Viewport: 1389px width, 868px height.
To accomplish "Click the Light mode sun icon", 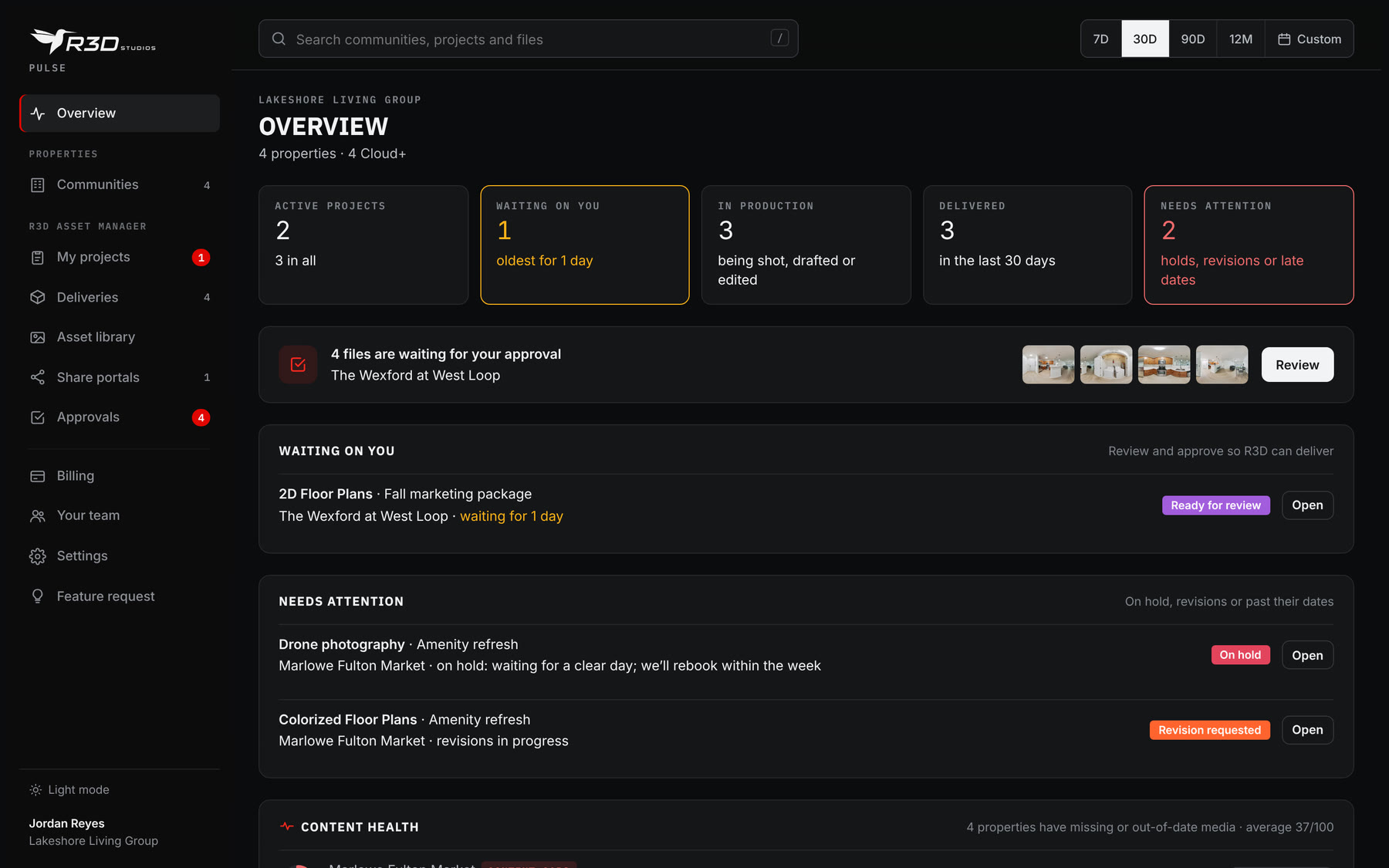I will click(35, 790).
